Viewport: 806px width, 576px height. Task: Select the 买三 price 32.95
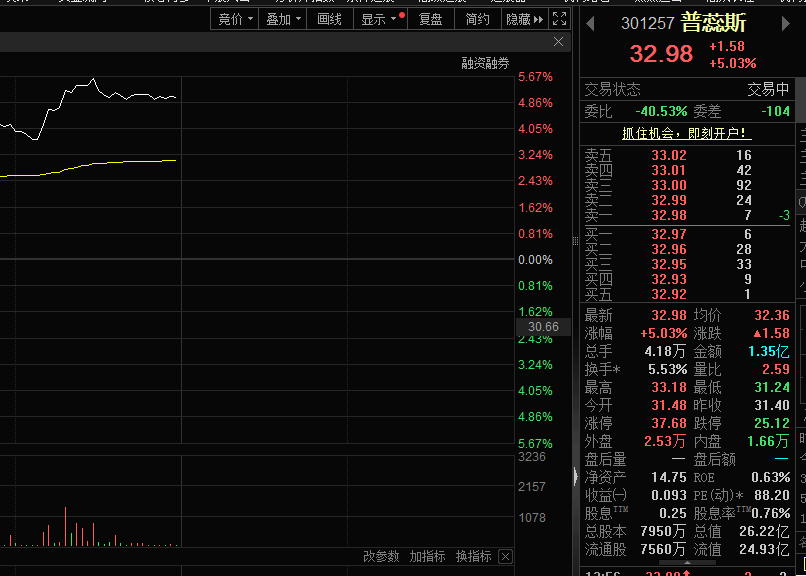tap(669, 264)
